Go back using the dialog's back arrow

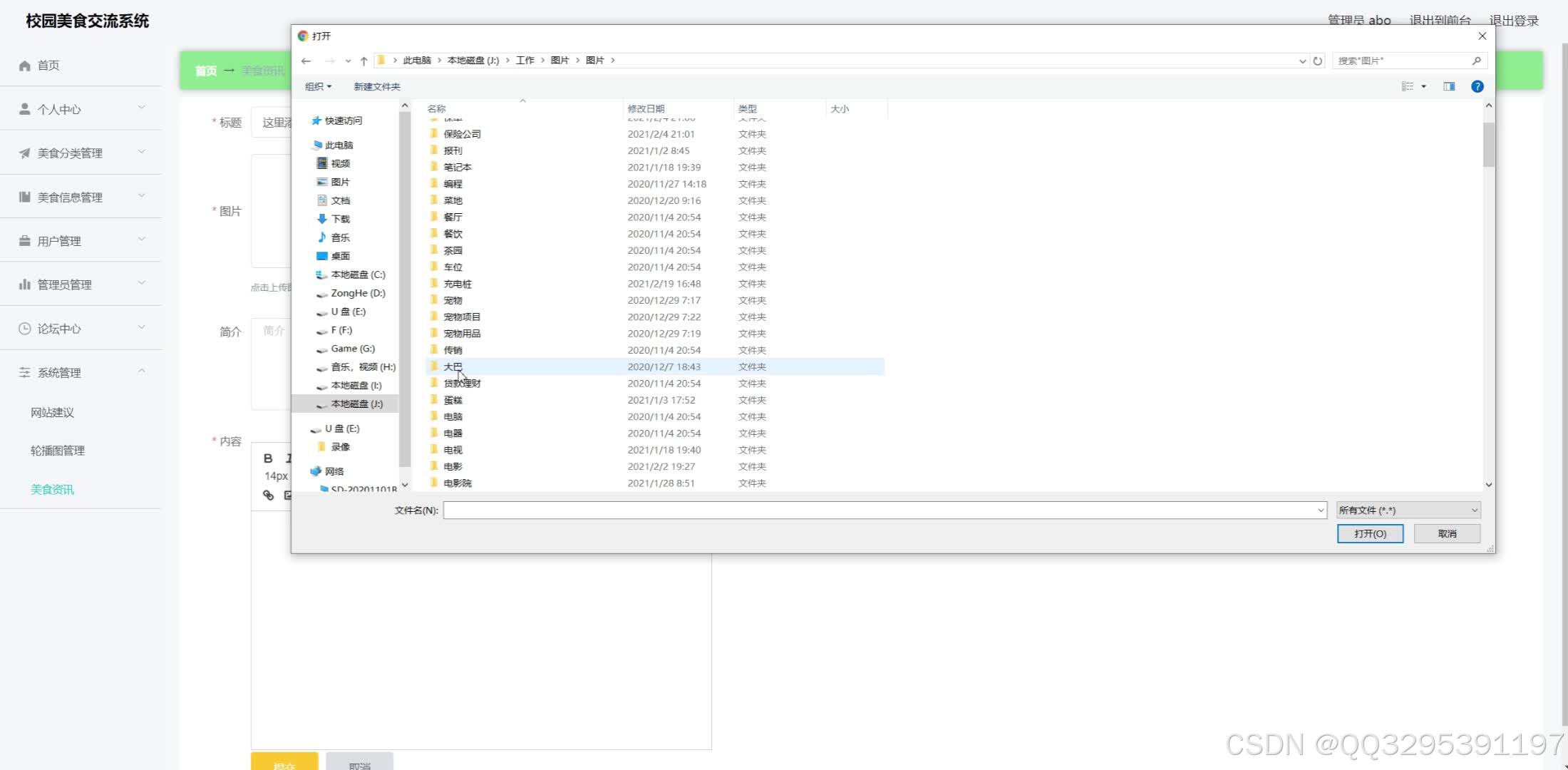click(306, 61)
